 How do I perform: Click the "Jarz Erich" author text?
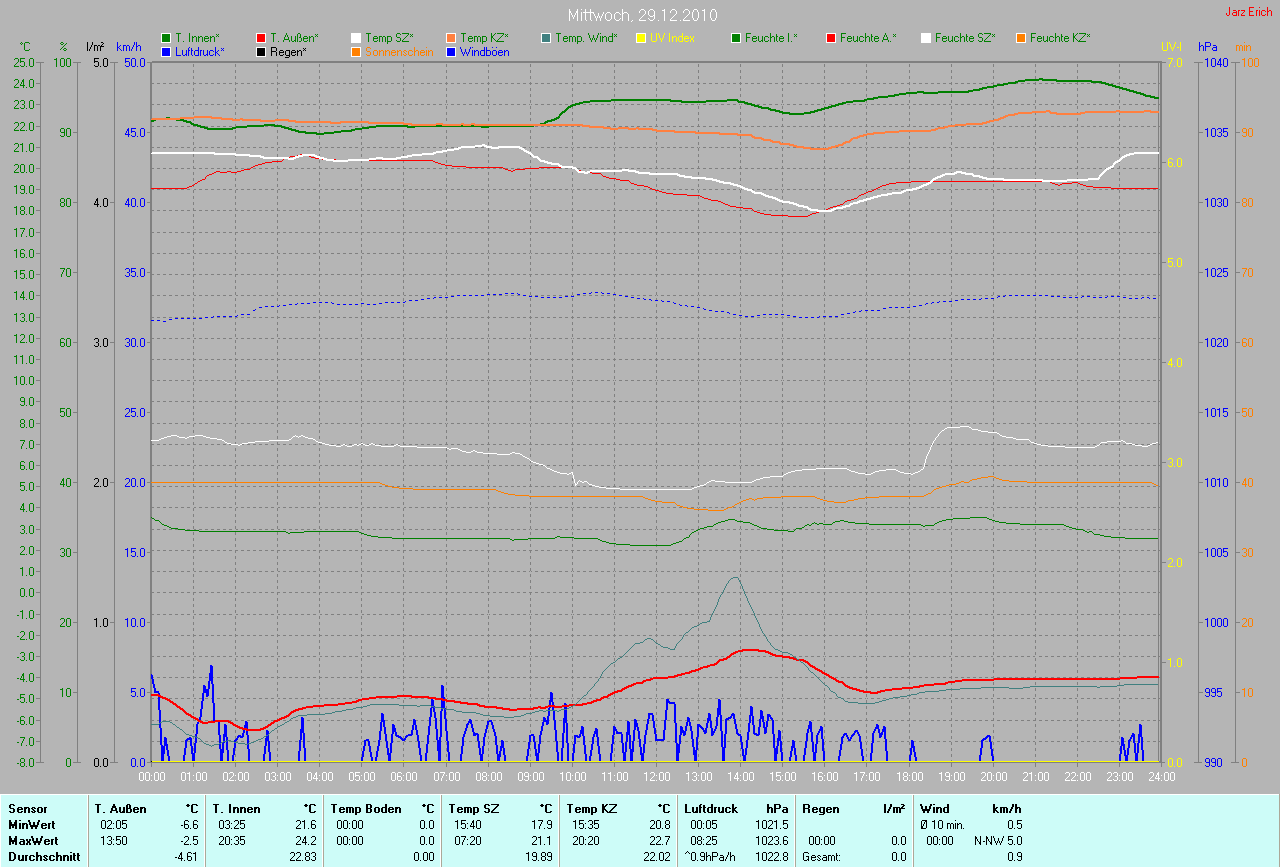point(1249,12)
